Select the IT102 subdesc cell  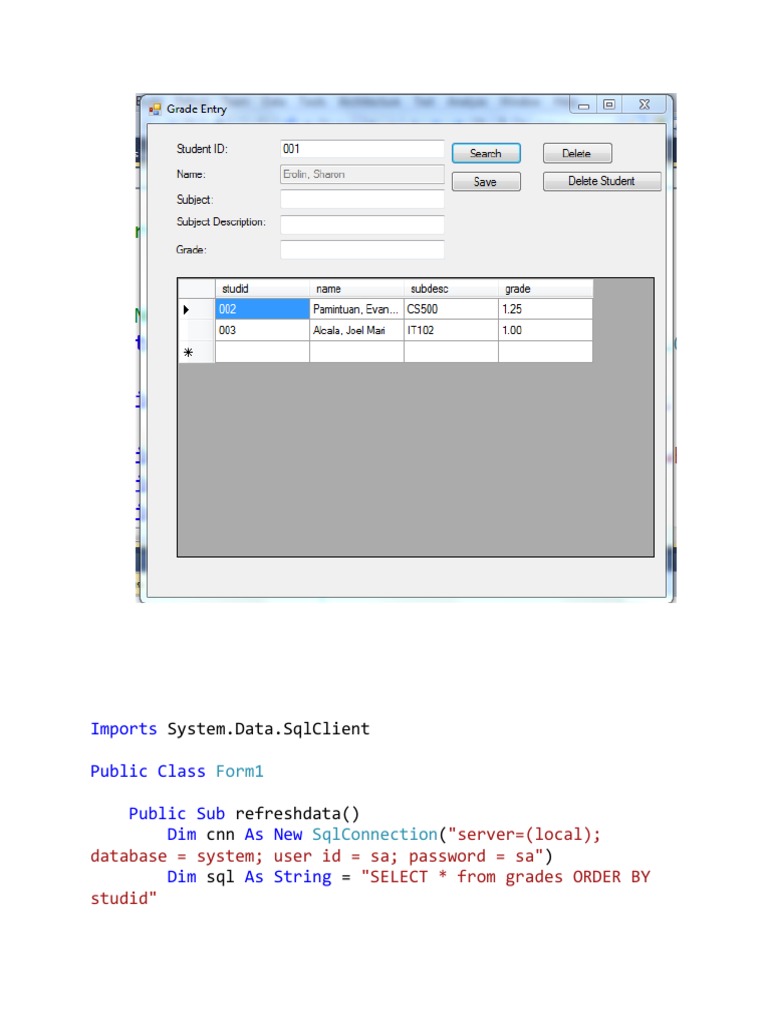[450, 330]
